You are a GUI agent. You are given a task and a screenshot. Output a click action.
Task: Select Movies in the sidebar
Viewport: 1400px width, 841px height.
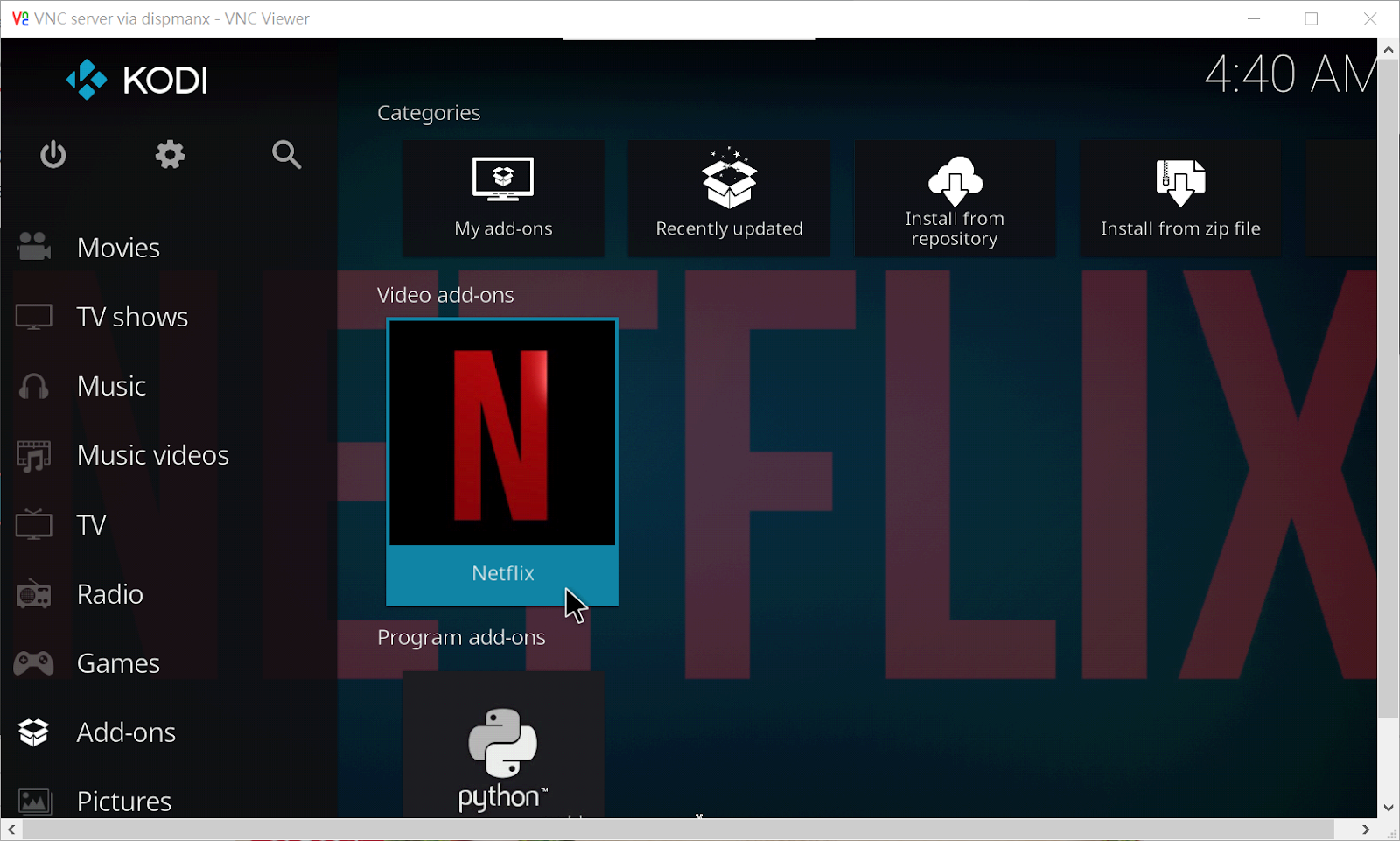tap(118, 247)
